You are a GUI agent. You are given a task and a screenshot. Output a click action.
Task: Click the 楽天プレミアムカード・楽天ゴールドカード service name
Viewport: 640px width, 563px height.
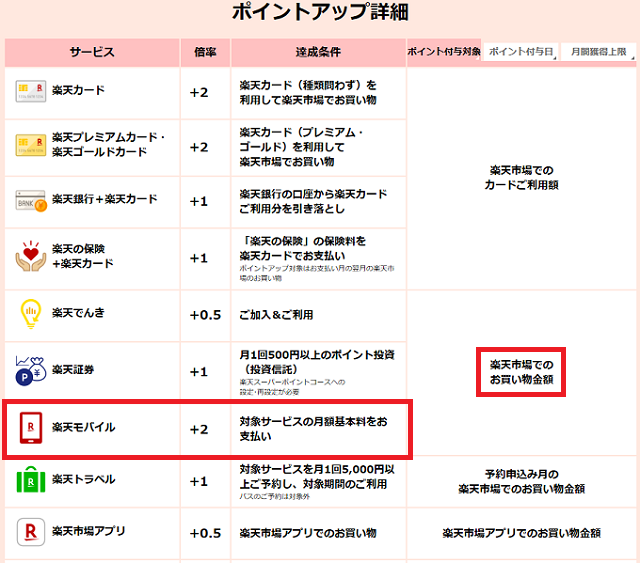coord(108,145)
